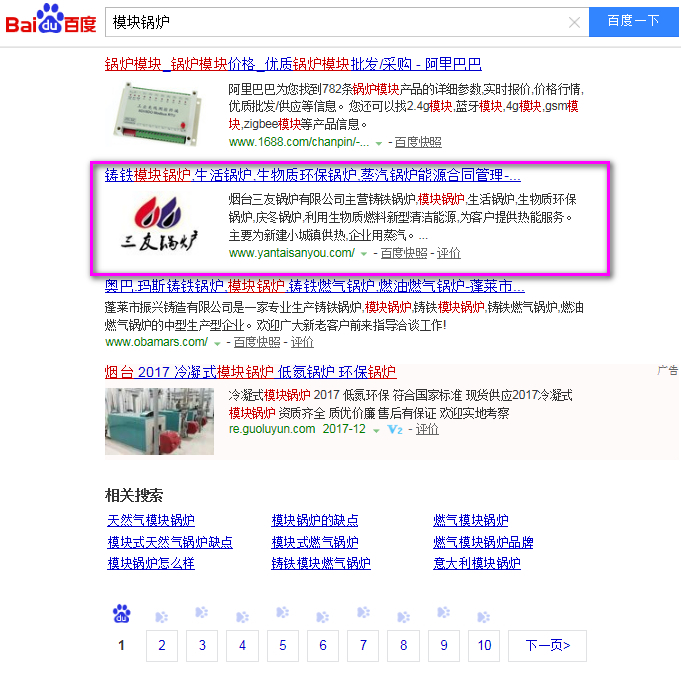Select related search 意大利模块锅炉
681x675 pixels.
click(x=477, y=563)
